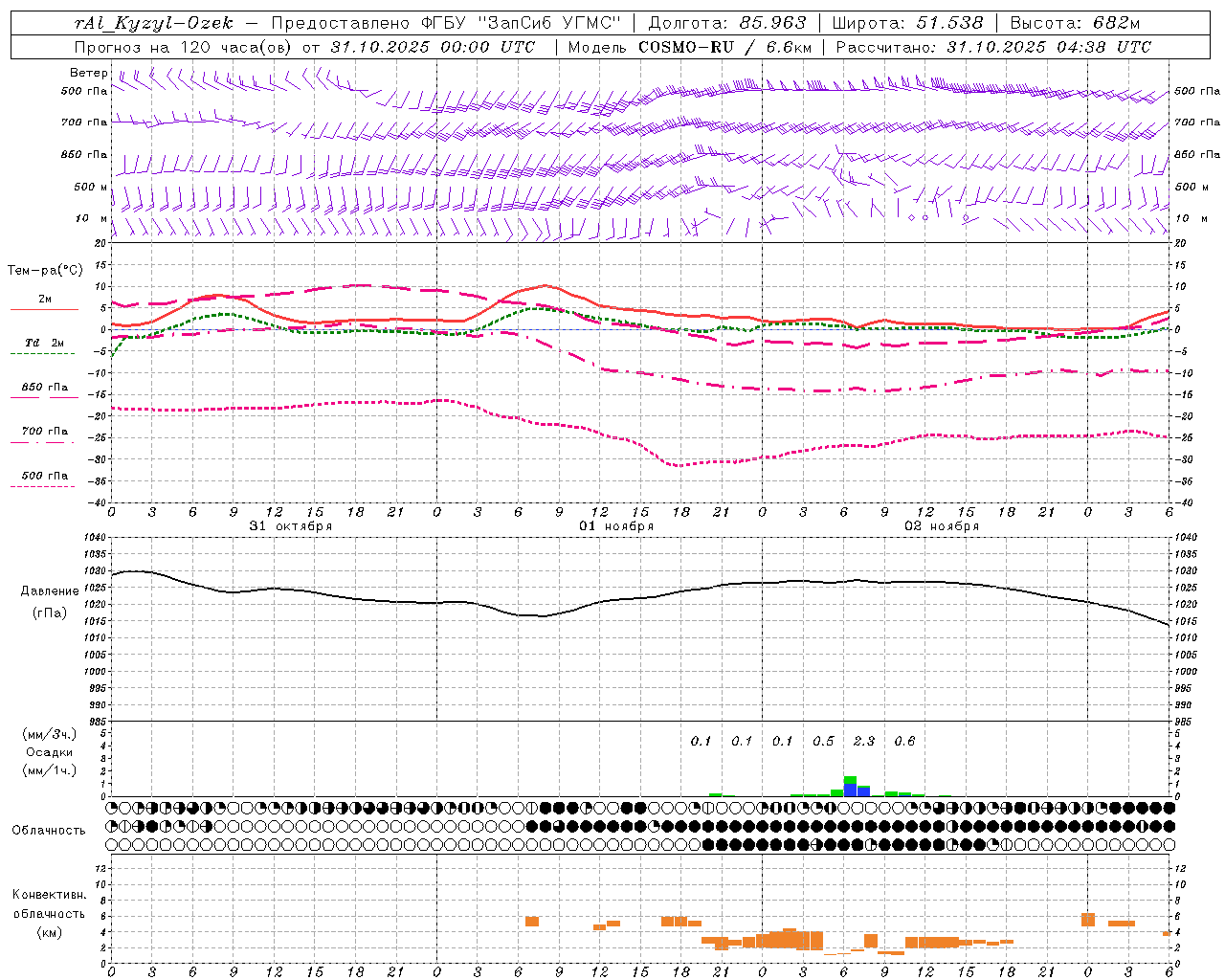
Task: Click the Конвективн. convective cloud label
Action: [50, 895]
